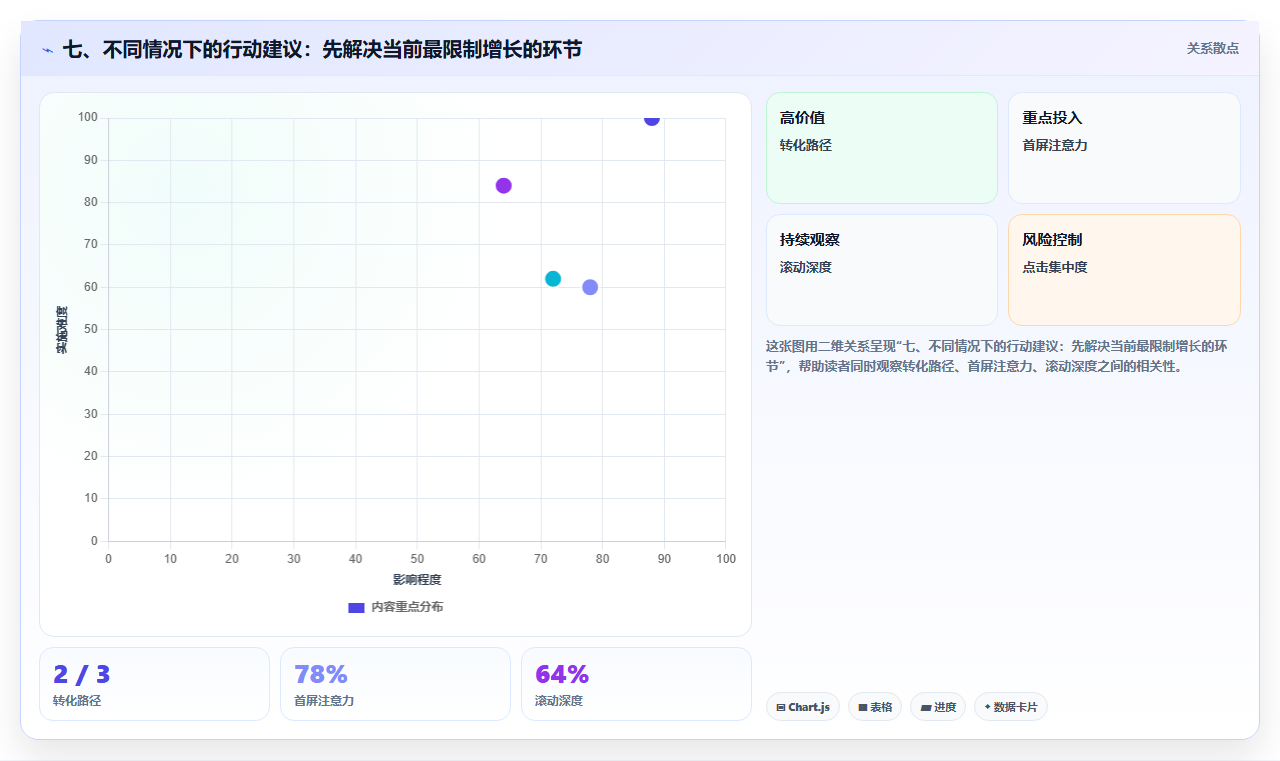Click the 实施难度 y-axis title

62,329
